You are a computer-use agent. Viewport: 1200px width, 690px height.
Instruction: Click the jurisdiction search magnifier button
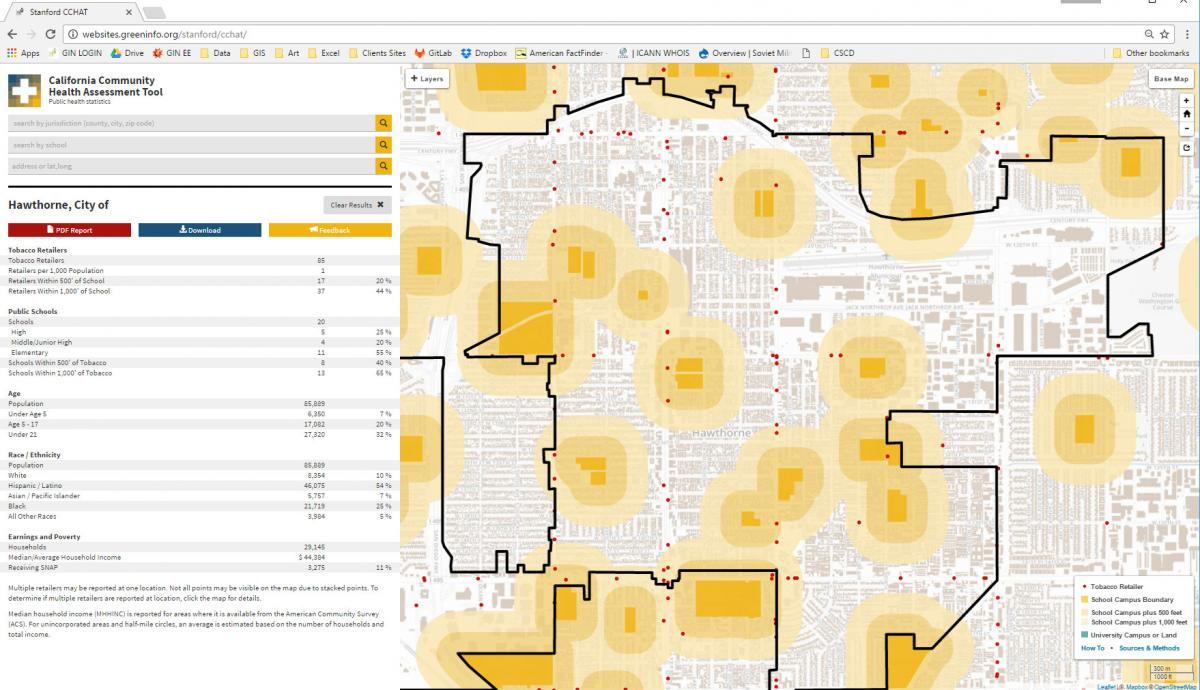tap(383, 123)
